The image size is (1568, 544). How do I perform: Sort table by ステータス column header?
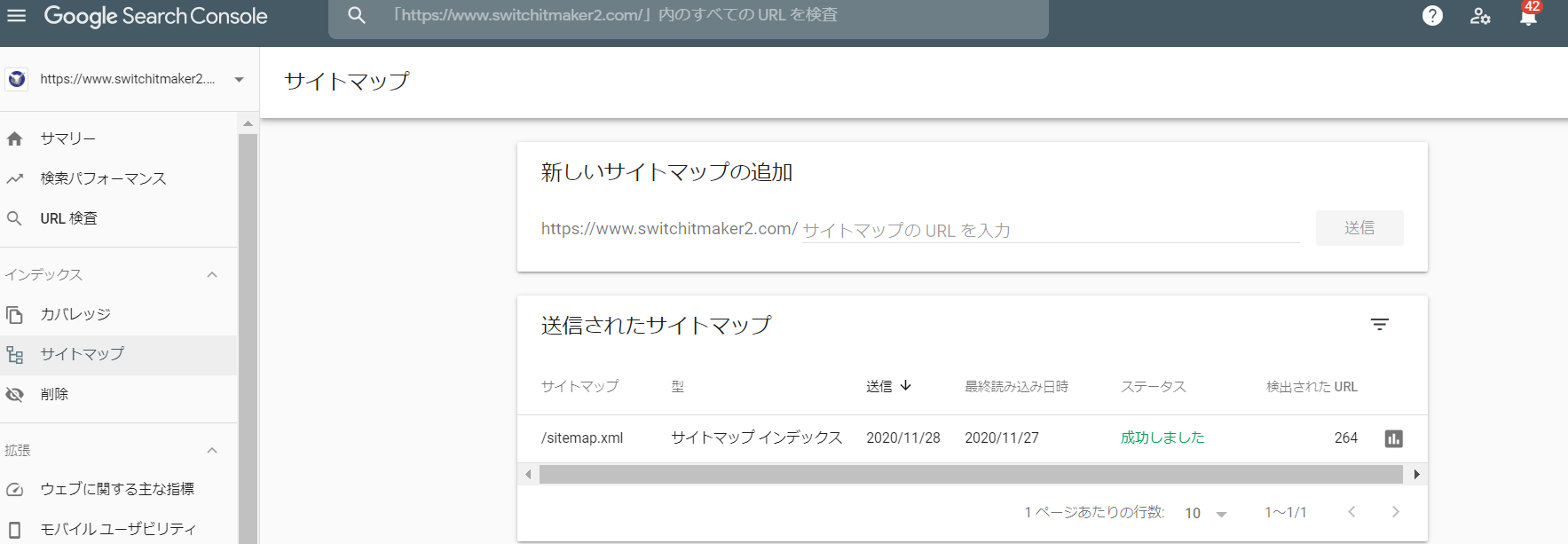pyautogui.click(x=1154, y=386)
